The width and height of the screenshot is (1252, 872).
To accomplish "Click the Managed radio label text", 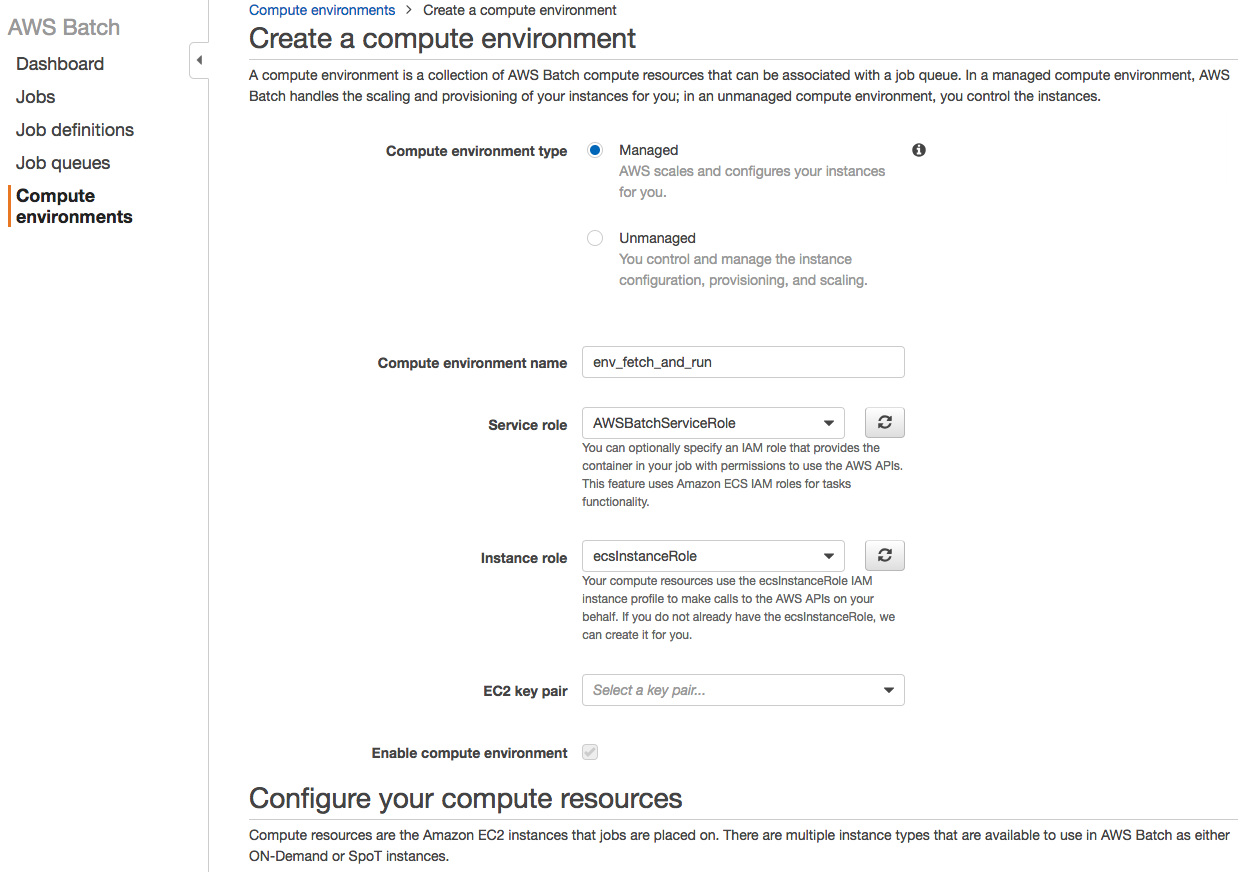I will click(x=648, y=150).
